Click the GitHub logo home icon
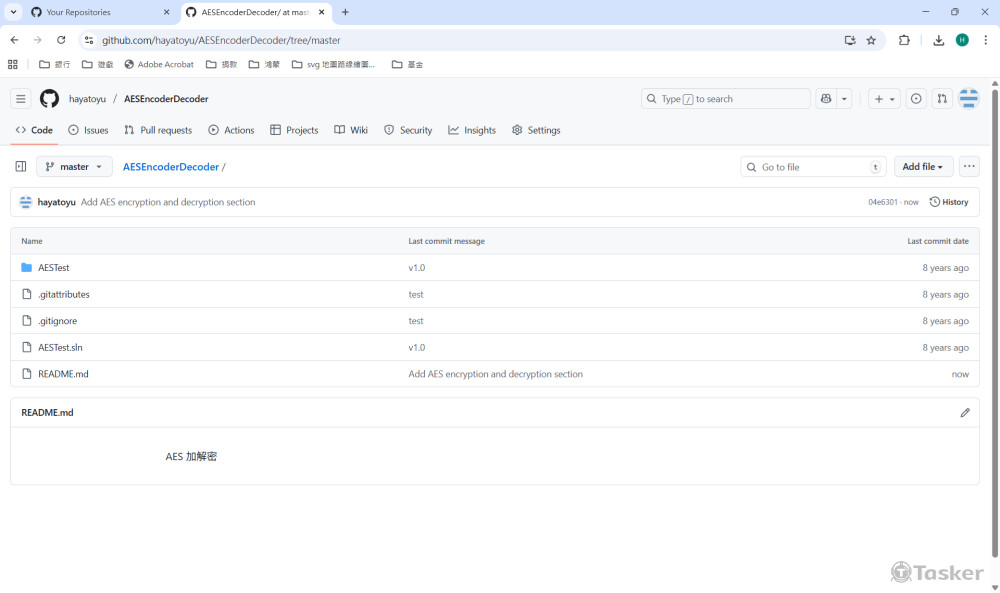Image resolution: width=1000 pixels, height=593 pixels. (x=49, y=99)
